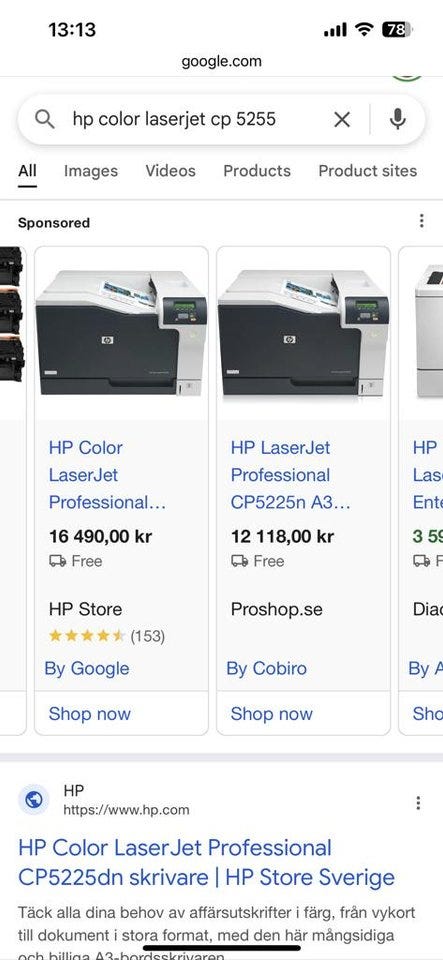
Task: Switch to the Videos tab
Action: pyautogui.click(x=170, y=171)
